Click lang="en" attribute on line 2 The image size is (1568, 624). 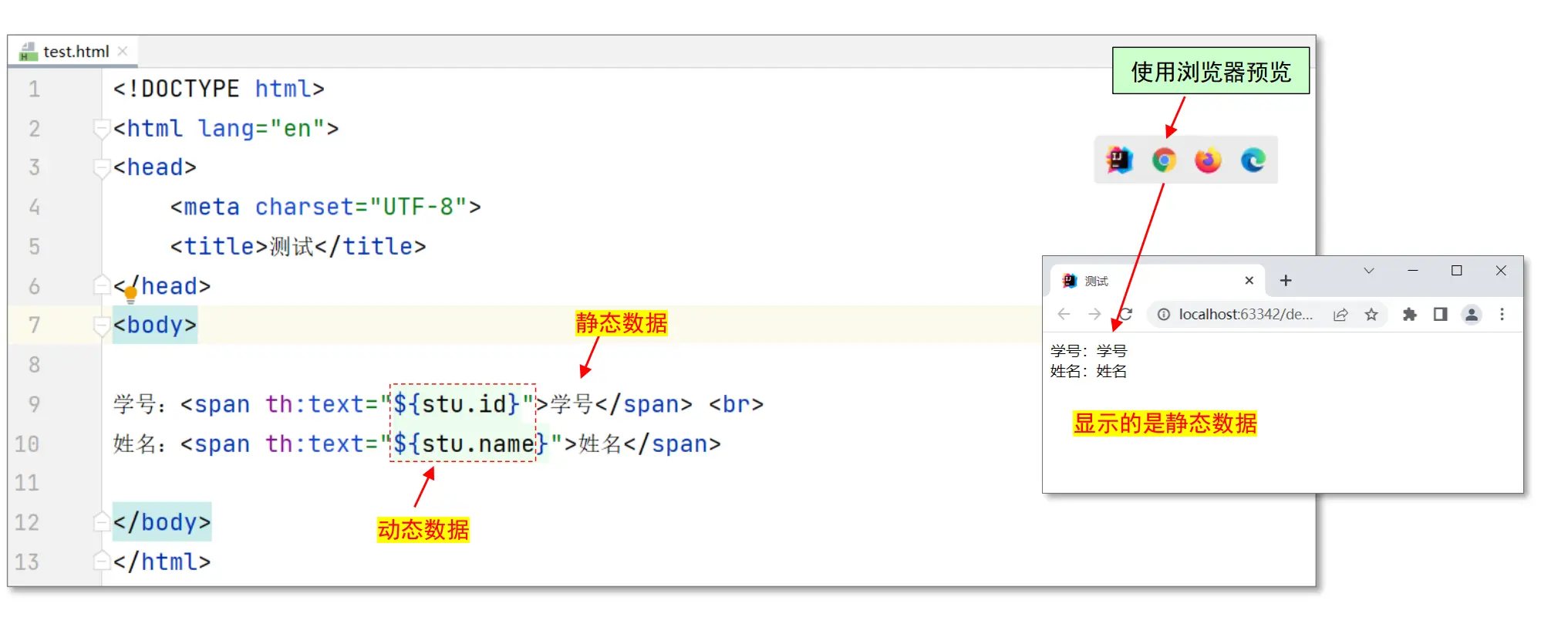click(x=261, y=128)
